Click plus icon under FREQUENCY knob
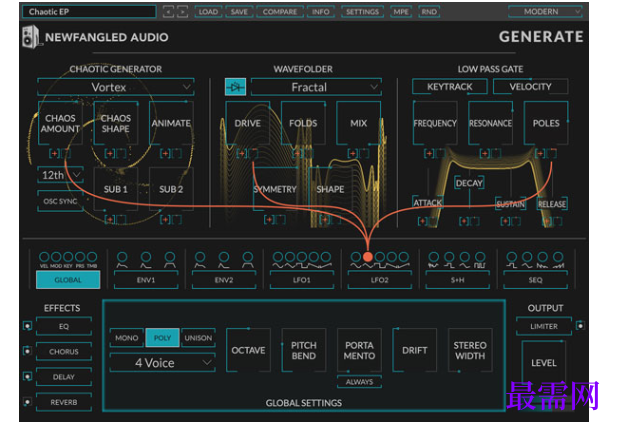The image size is (618, 427). click(429, 153)
